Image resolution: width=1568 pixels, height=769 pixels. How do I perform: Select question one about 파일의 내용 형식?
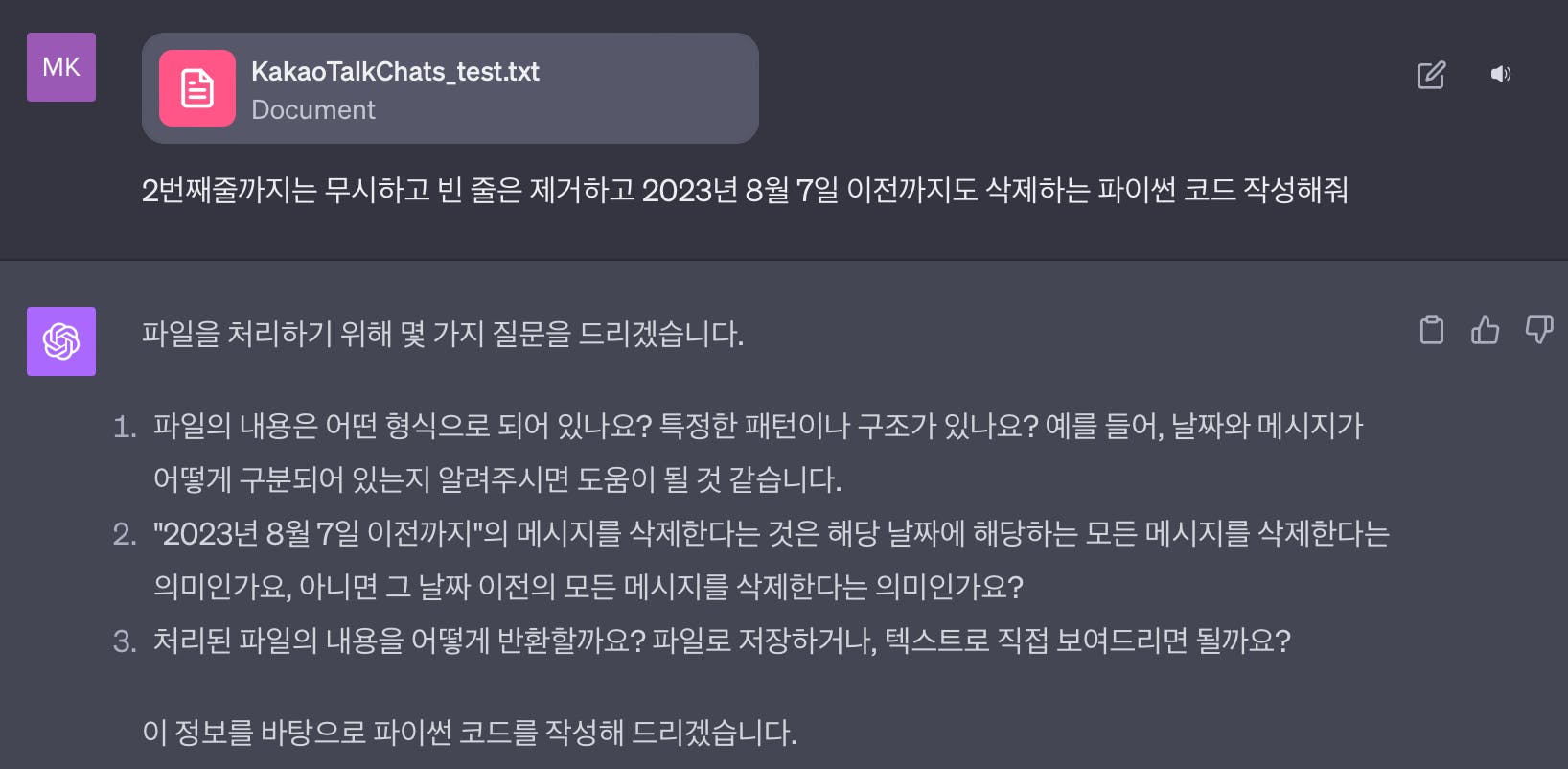pos(758,453)
